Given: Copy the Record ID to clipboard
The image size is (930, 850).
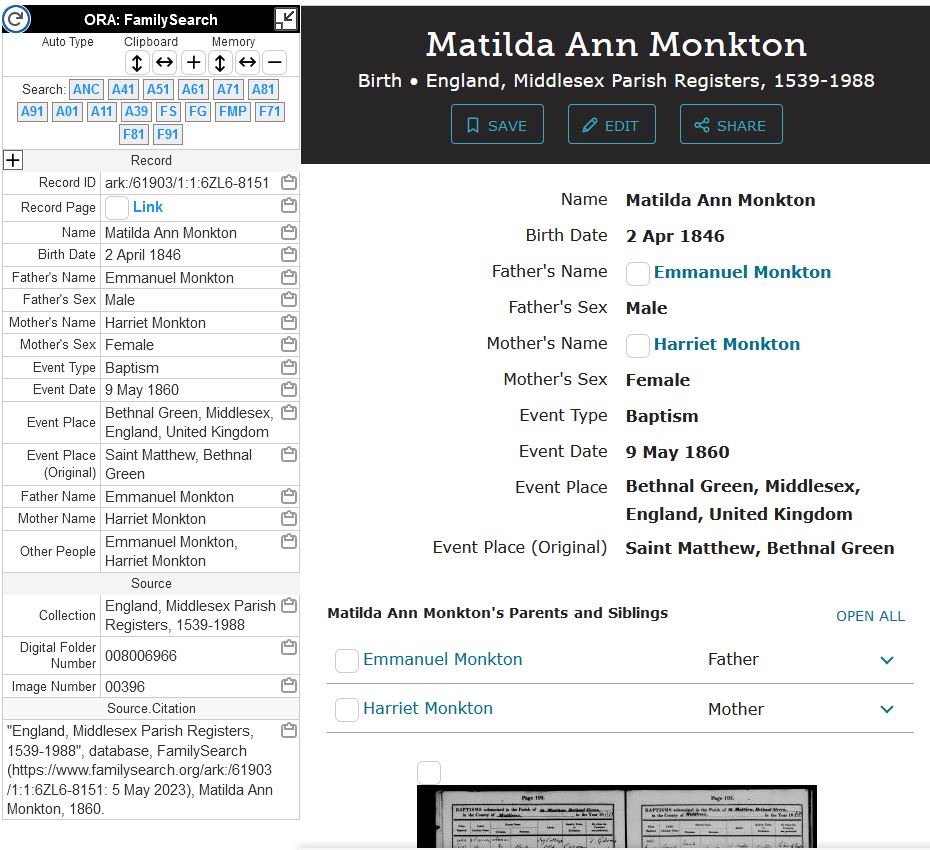Looking at the screenshot, I should coord(288,183).
